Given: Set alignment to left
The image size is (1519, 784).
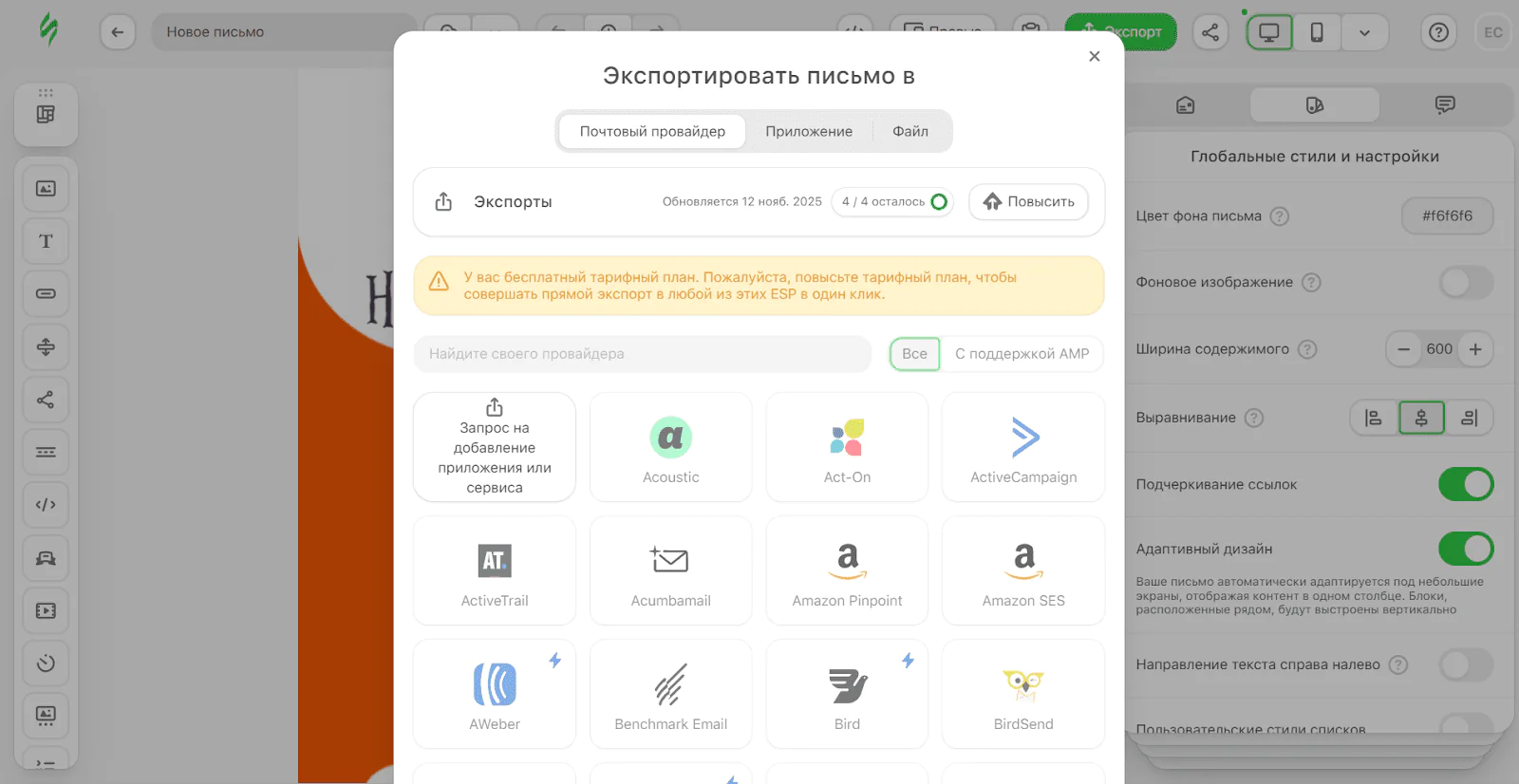Looking at the screenshot, I should 1374,418.
